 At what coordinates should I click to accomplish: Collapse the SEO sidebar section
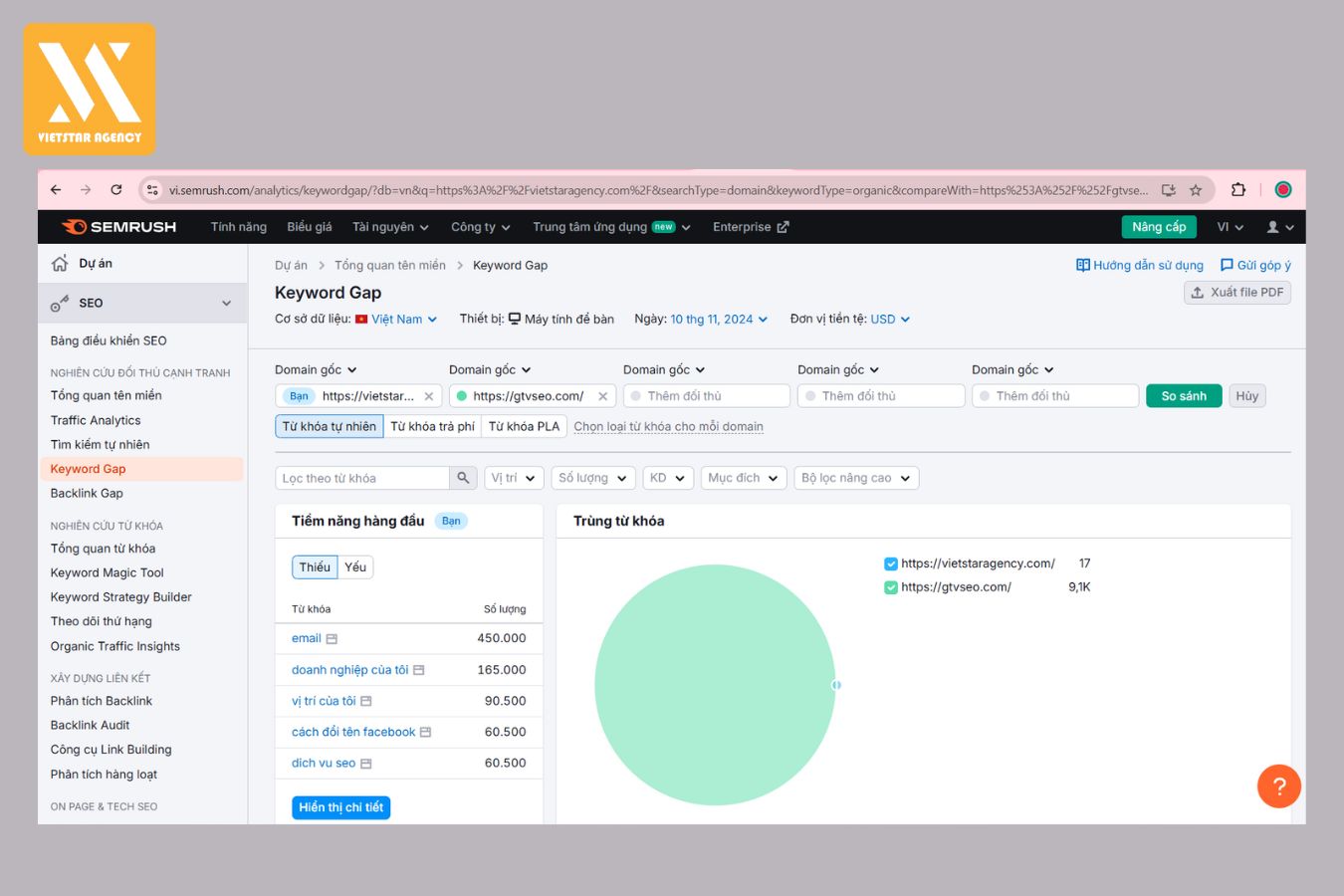pyautogui.click(x=226, y=303)
